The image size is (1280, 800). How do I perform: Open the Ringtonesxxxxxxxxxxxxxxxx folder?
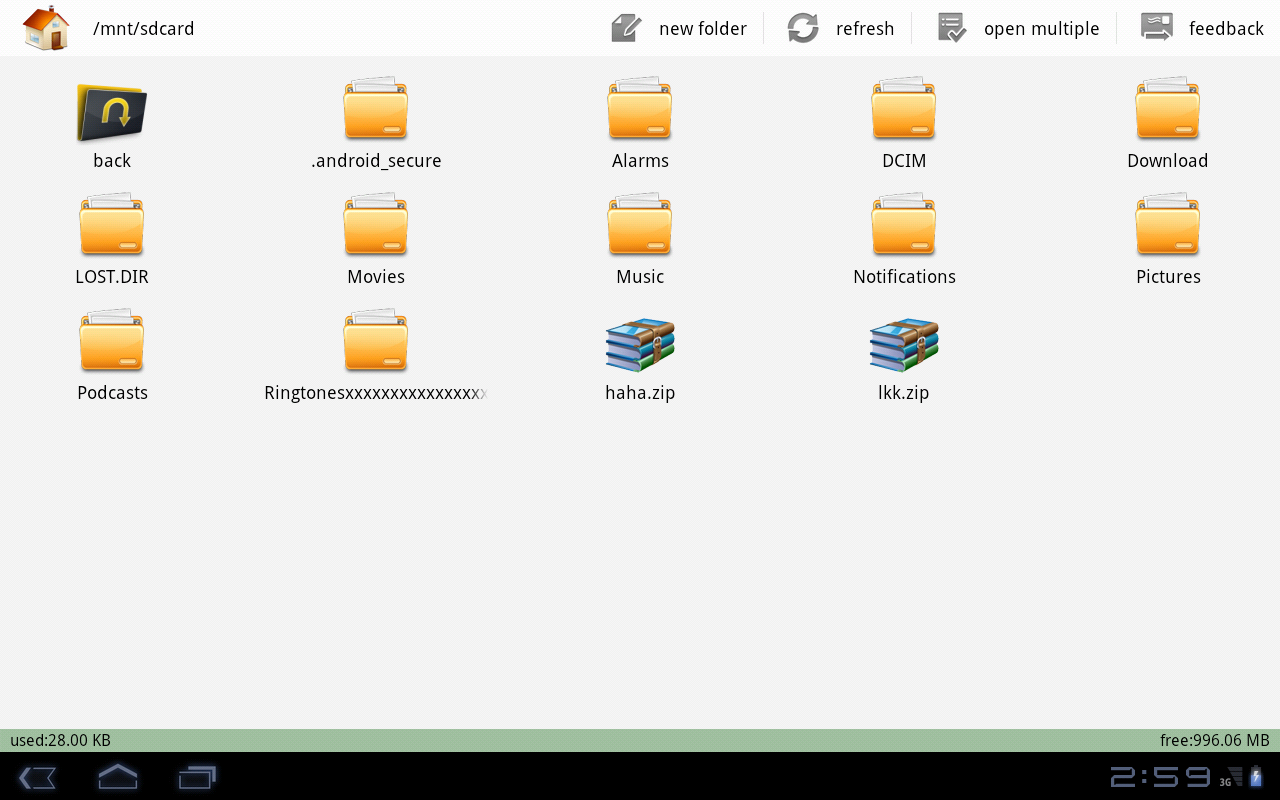tap(376, 340)
